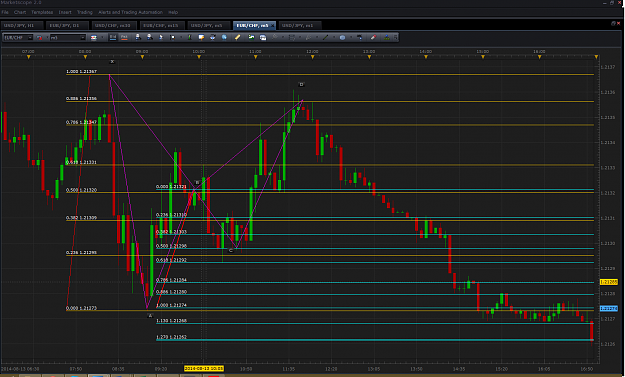Click the small person-like toolbar icon
This screenshot has width=625, height=377.
161,37
